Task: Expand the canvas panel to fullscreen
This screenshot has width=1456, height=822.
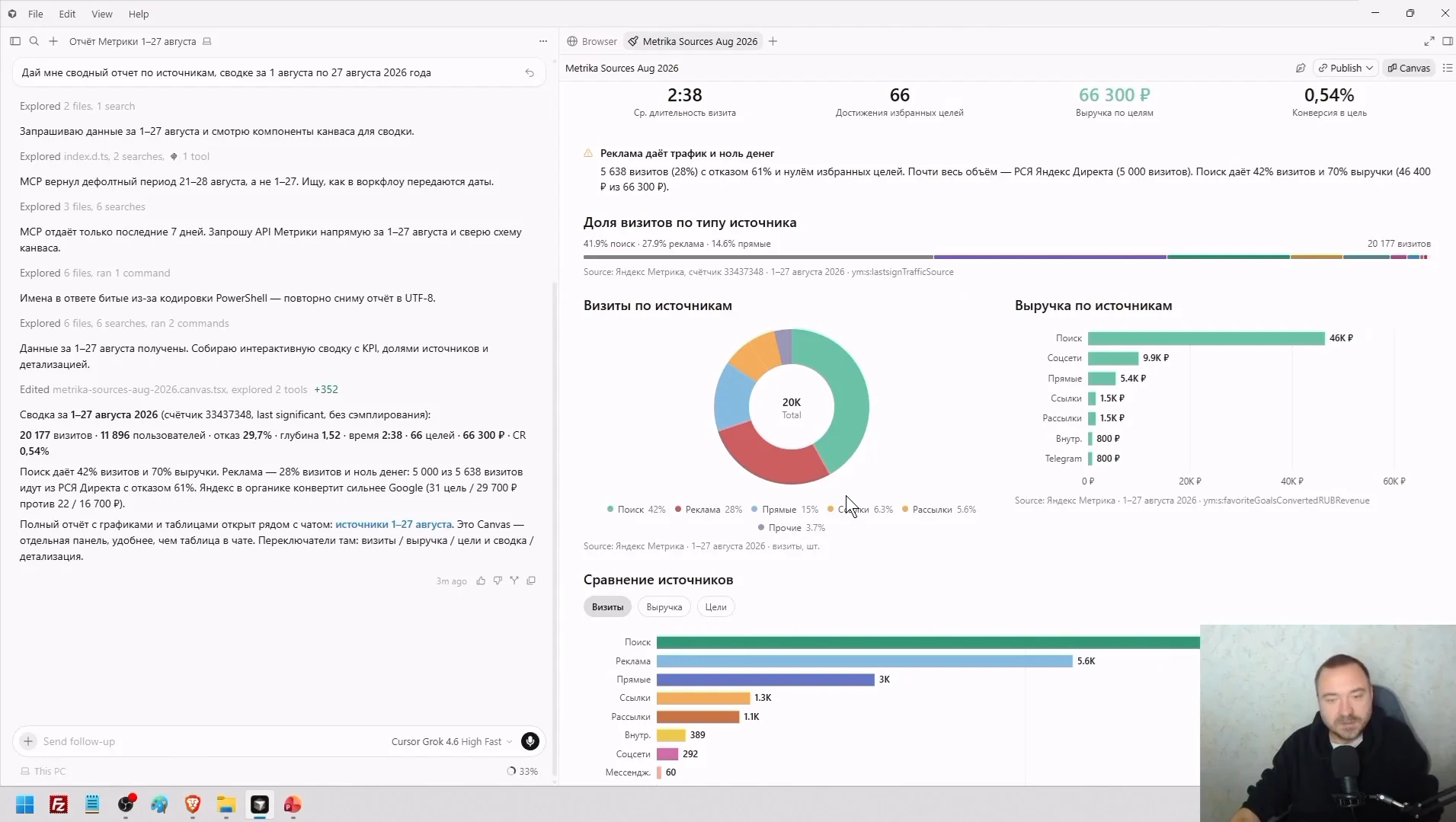Action: [x=1429, y=41]
